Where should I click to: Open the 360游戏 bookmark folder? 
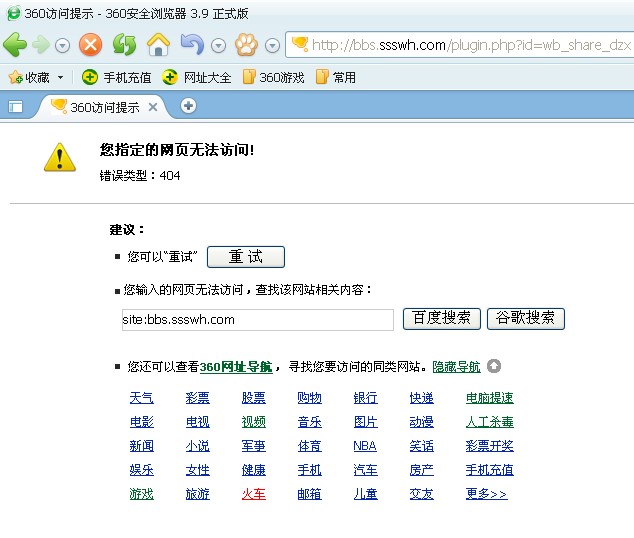pyautogui.click(x=274, y=77)
